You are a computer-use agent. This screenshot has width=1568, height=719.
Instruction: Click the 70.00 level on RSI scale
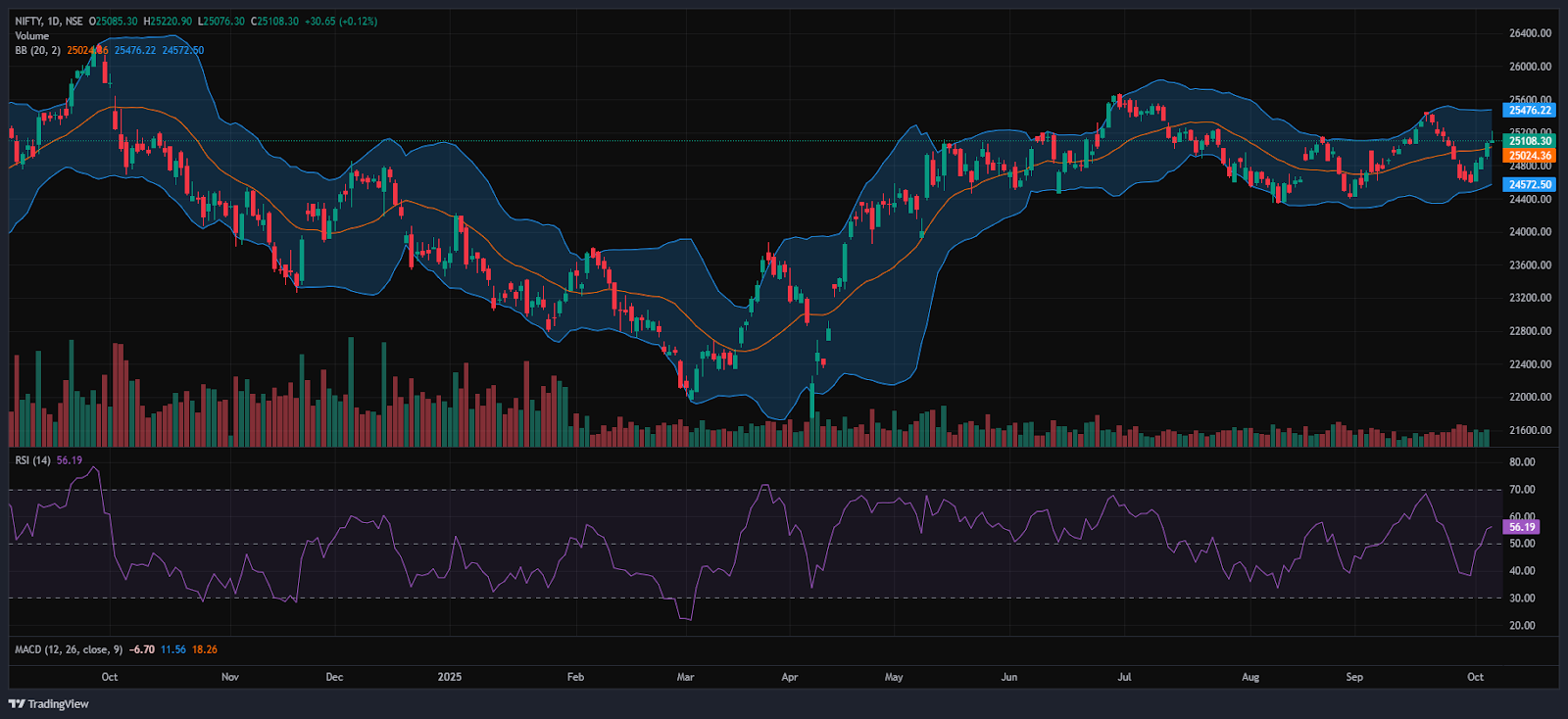tap(1522, 489)
